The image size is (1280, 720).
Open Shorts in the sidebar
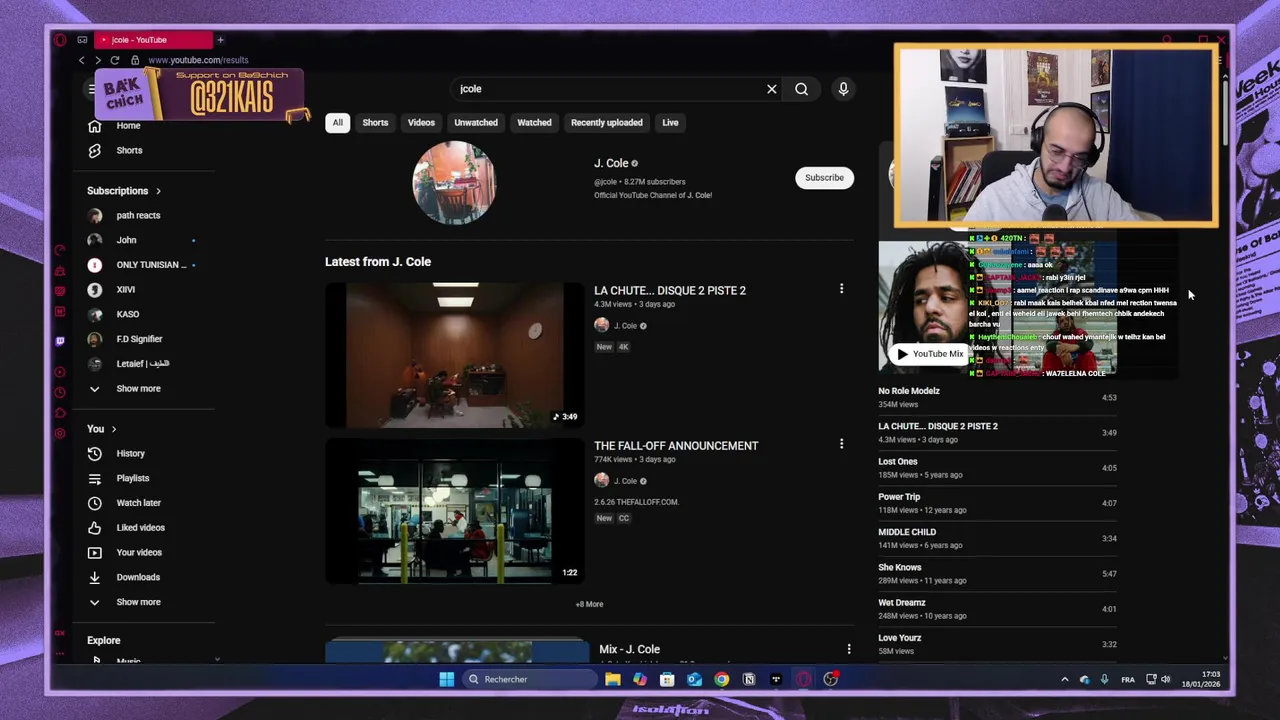click(x=129, y=150)
